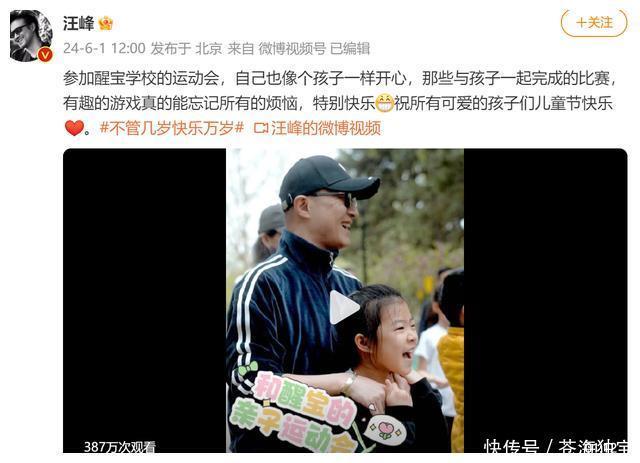Click the crown membership icon beside 汪峰
This screenshot has height=463, width=640.
point(105,23)
